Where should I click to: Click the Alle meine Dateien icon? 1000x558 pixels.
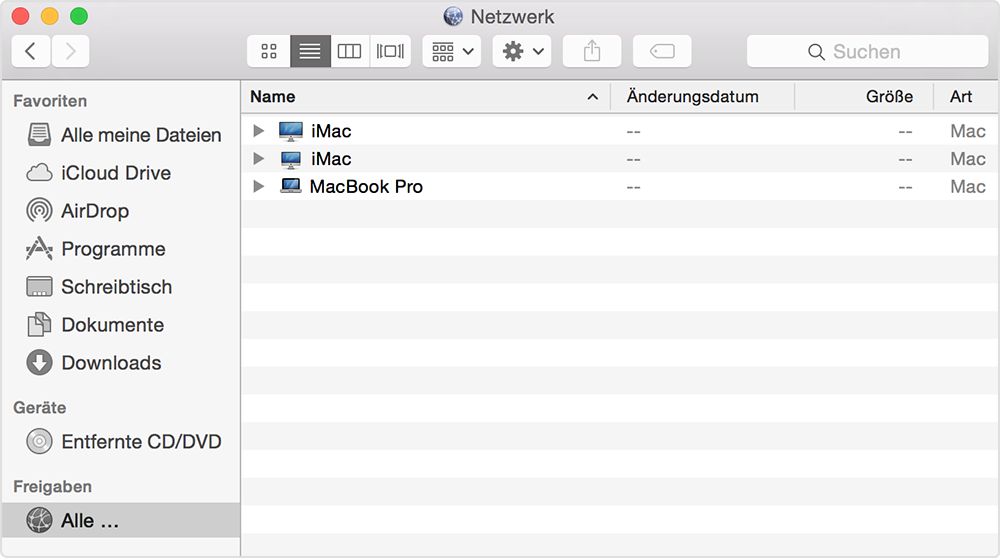pyautogui.click(x=39, y=135)
